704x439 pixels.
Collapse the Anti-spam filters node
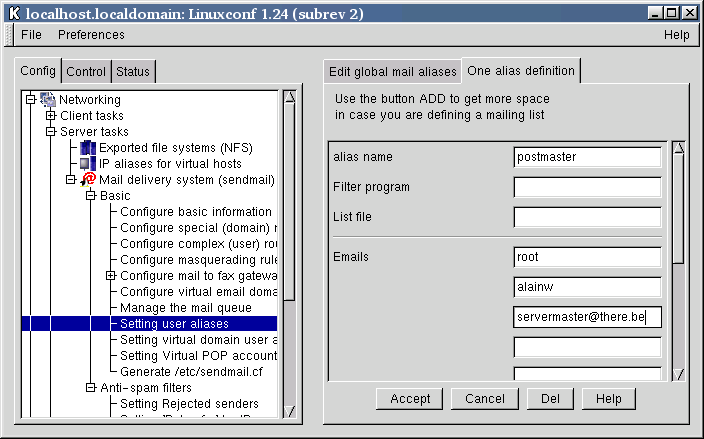91,387
